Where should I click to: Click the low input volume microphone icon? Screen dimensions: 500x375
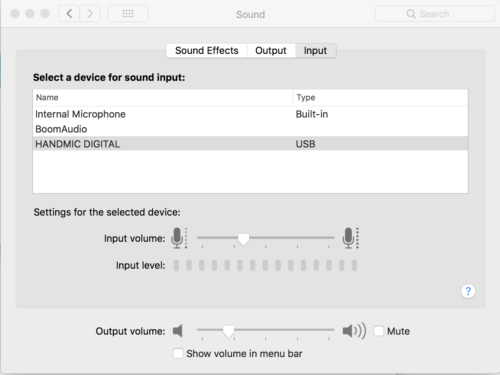coord(179,238)
